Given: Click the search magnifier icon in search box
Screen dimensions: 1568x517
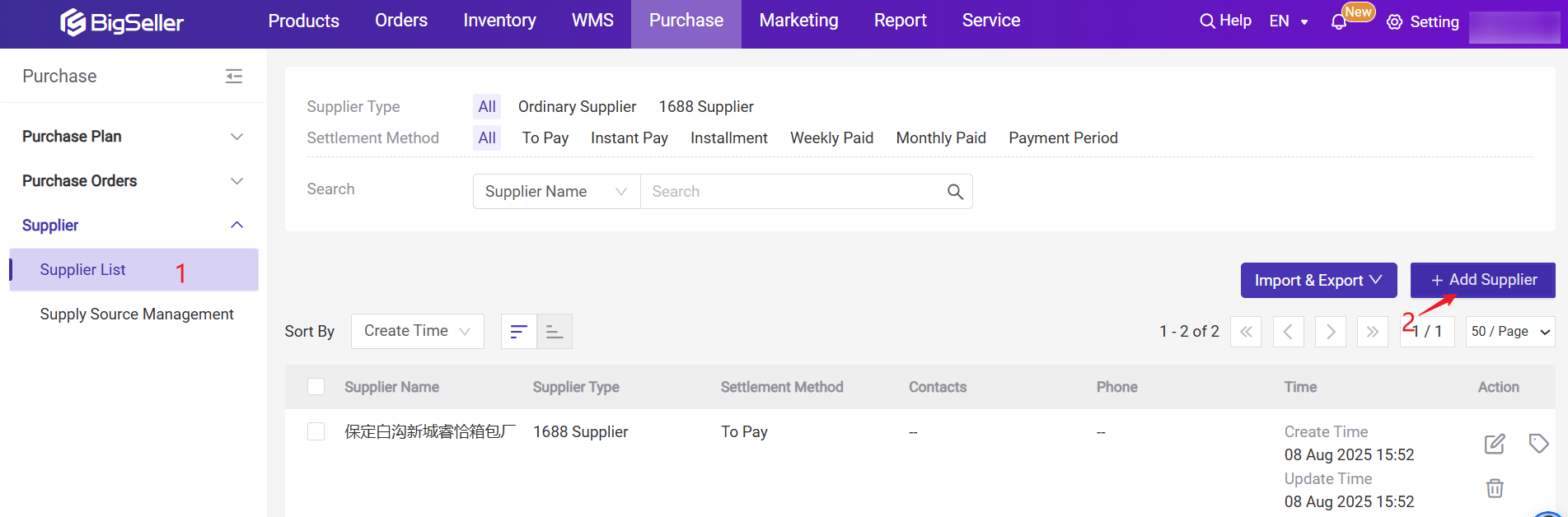Looking at the screenshot, I should point(955,192).
